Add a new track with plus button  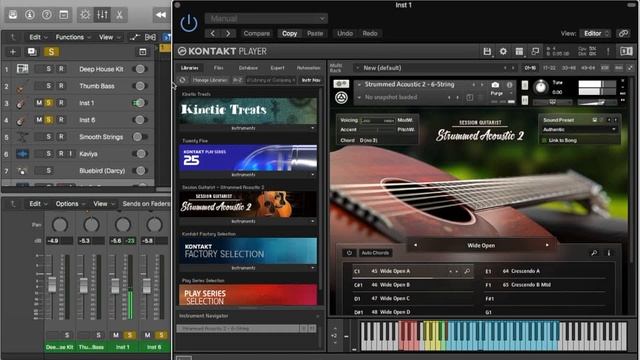pyautogui.click(x=13, y=52)
